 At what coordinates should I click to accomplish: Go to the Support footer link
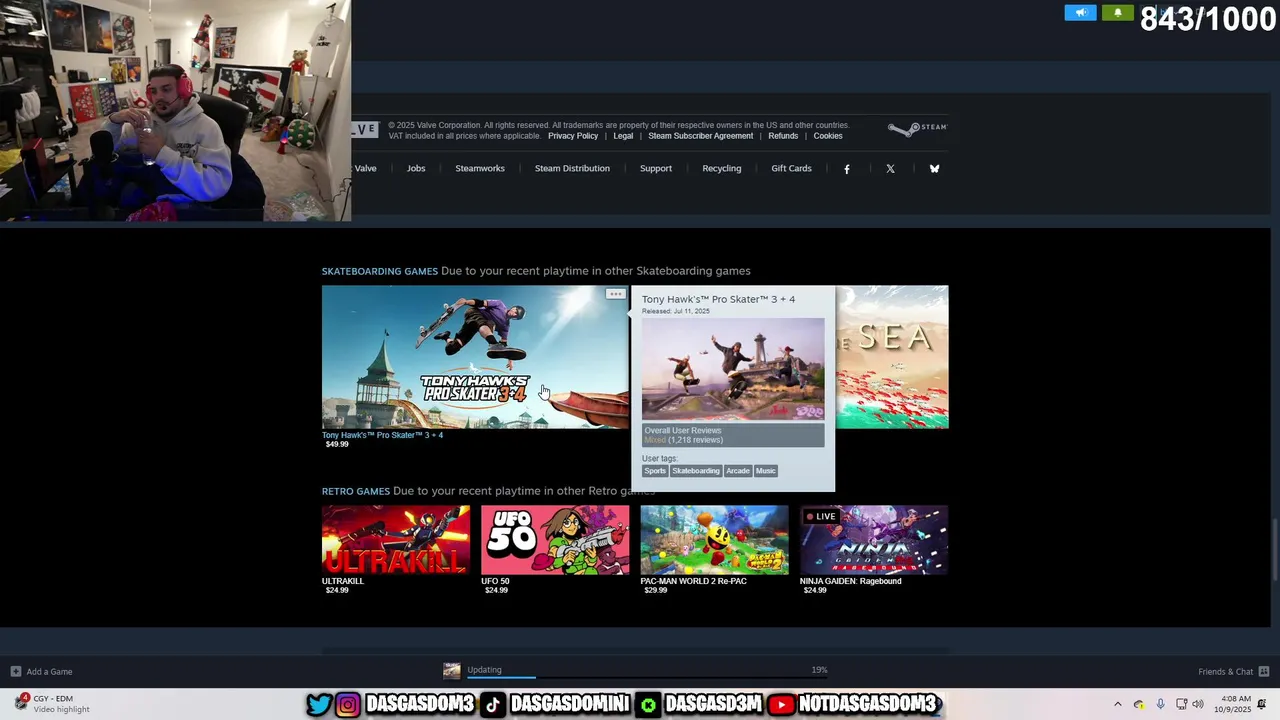656,168
